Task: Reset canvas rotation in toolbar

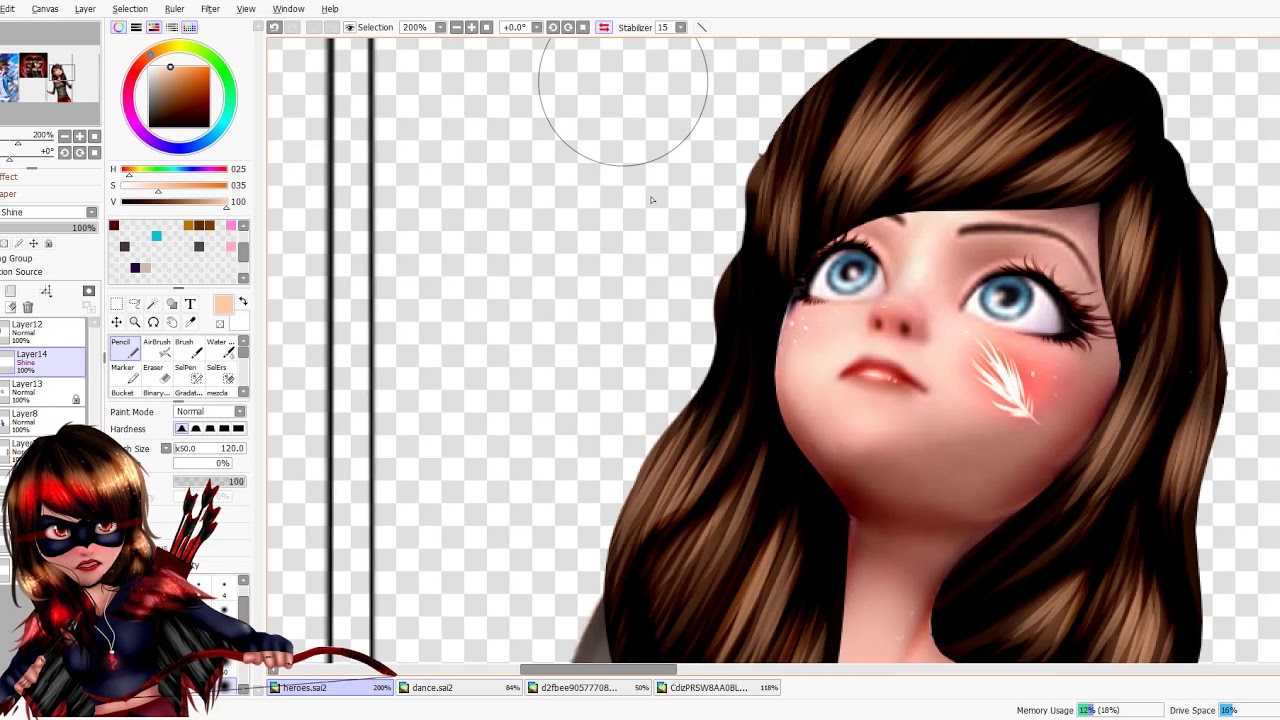Action: pyautogui.click(x=583, y=27)
